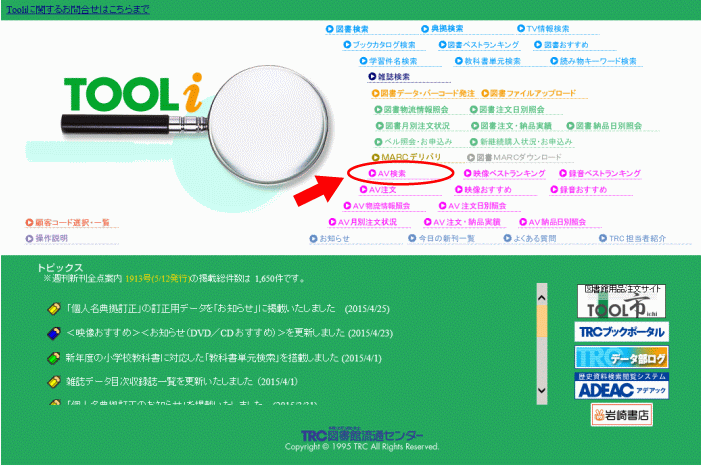The image size is (701, 466).
Task: Open the 図書検索 book search link
Action: click(352, 29)
